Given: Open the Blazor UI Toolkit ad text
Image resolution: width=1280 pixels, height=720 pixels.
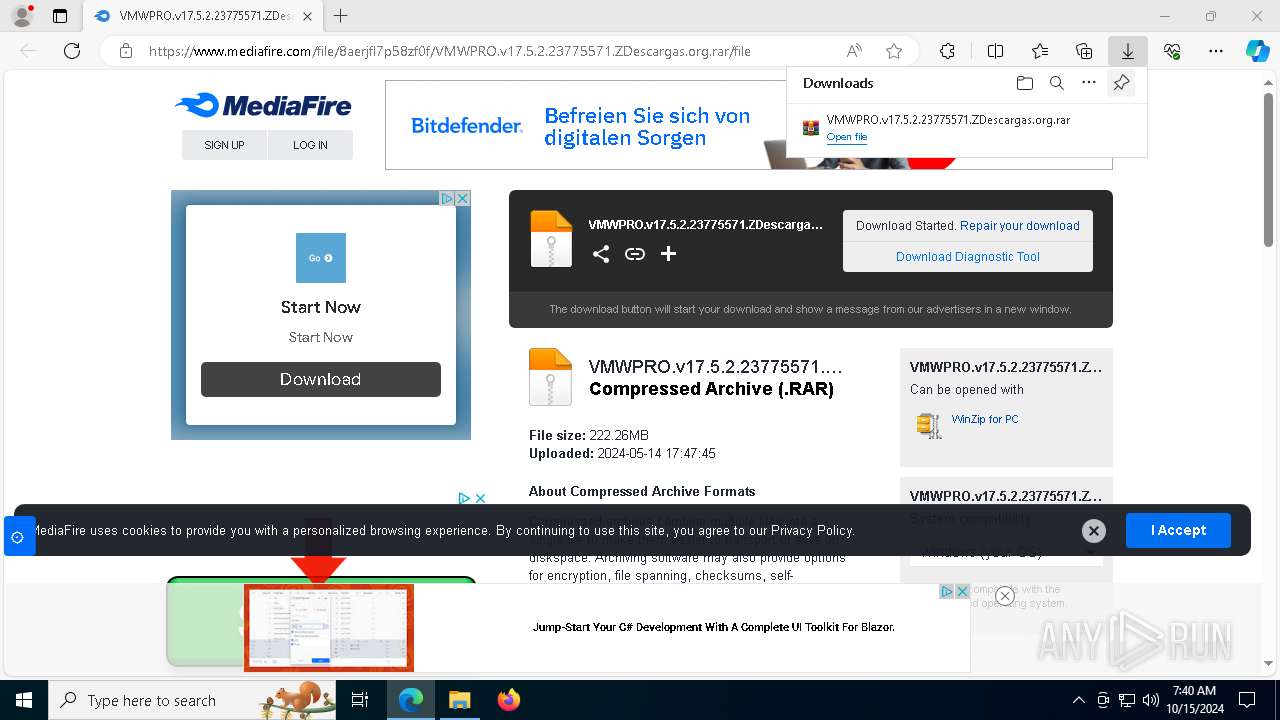Looking at the screenshot, I should tap(713, 627).
